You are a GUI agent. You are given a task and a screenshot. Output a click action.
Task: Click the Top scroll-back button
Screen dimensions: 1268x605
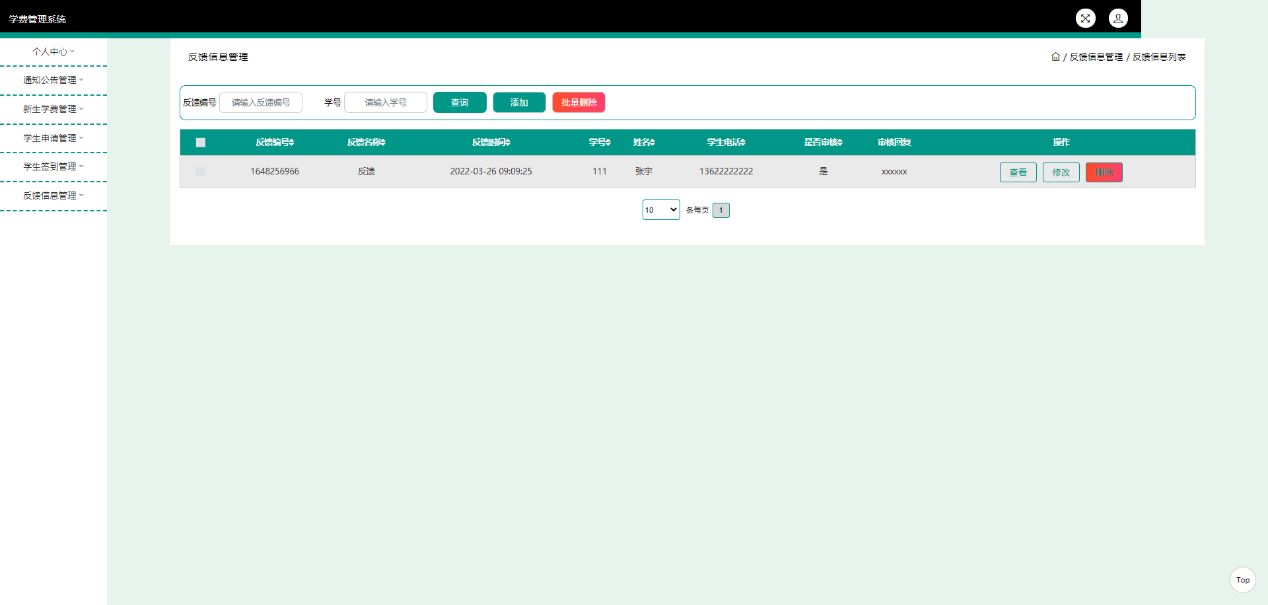click(1242, 580)
